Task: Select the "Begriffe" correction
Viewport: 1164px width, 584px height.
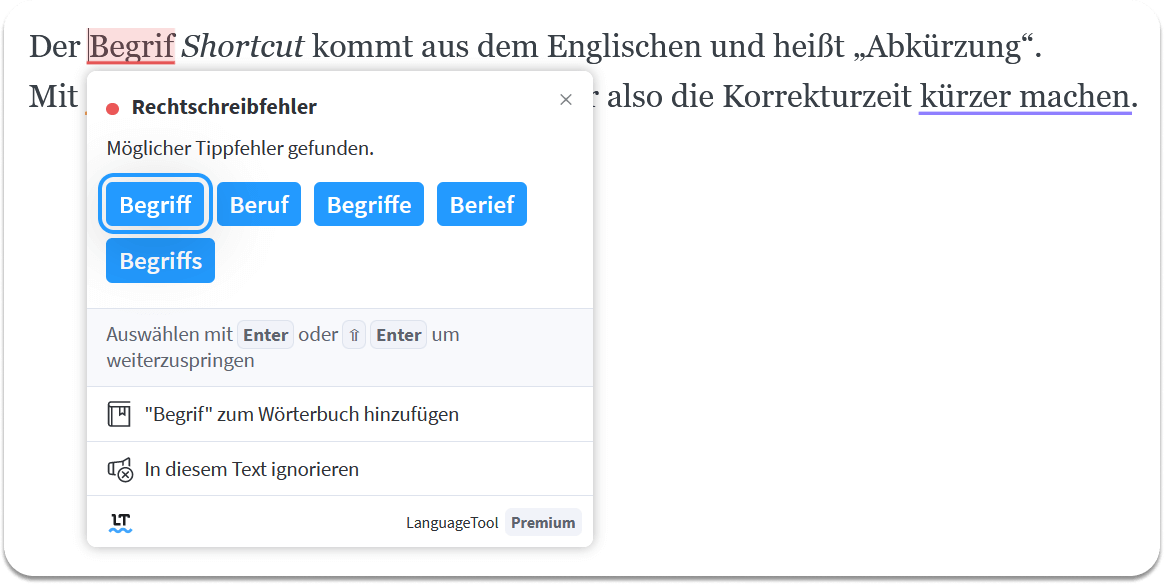Action: coord(369,204)
